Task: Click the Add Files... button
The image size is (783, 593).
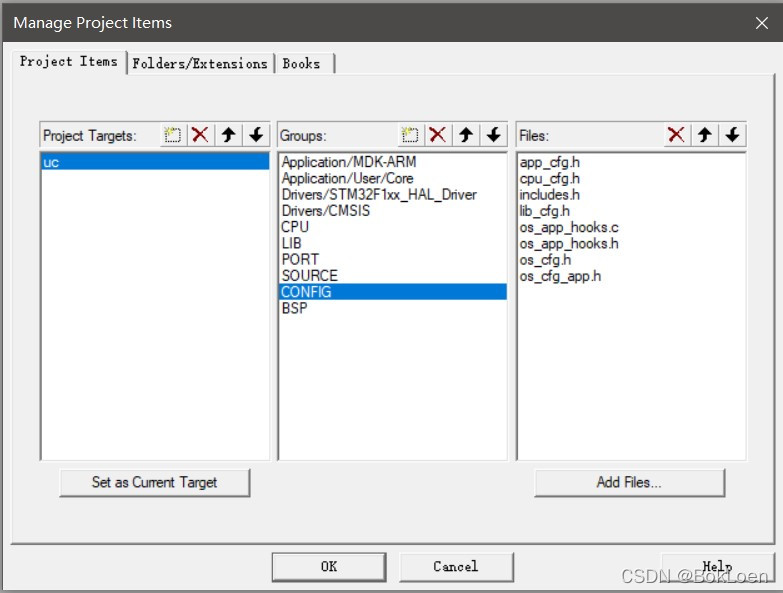Action: pos(629,482)
